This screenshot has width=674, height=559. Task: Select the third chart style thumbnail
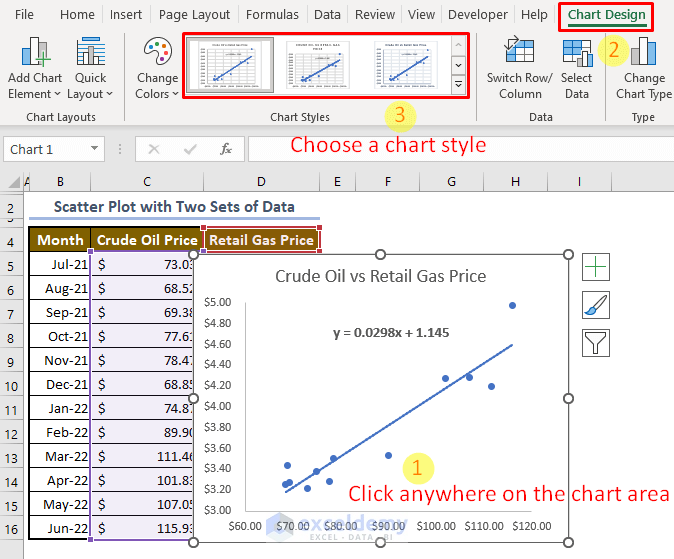point(405,65)
